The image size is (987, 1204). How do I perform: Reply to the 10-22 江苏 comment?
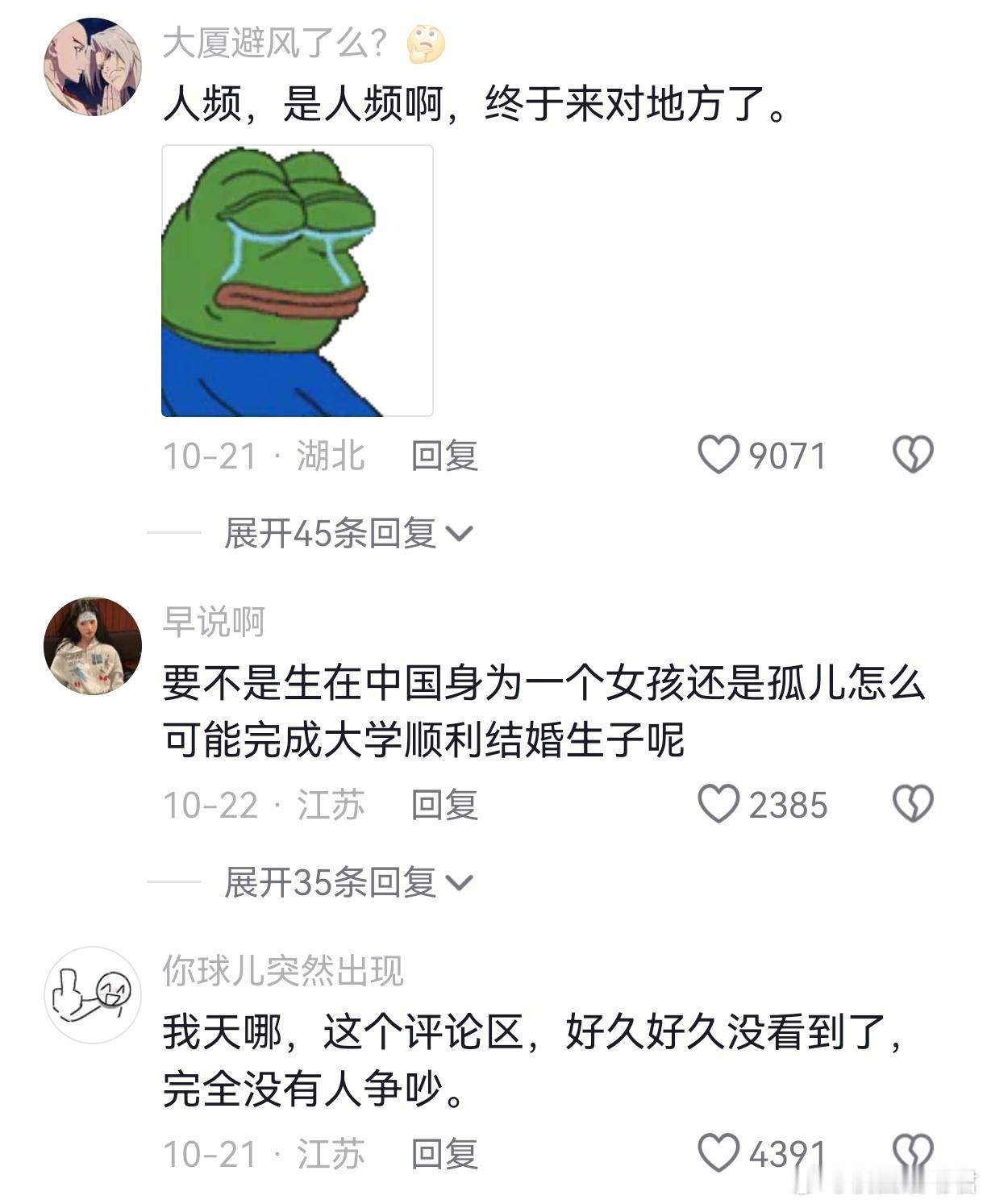(444, 805)
